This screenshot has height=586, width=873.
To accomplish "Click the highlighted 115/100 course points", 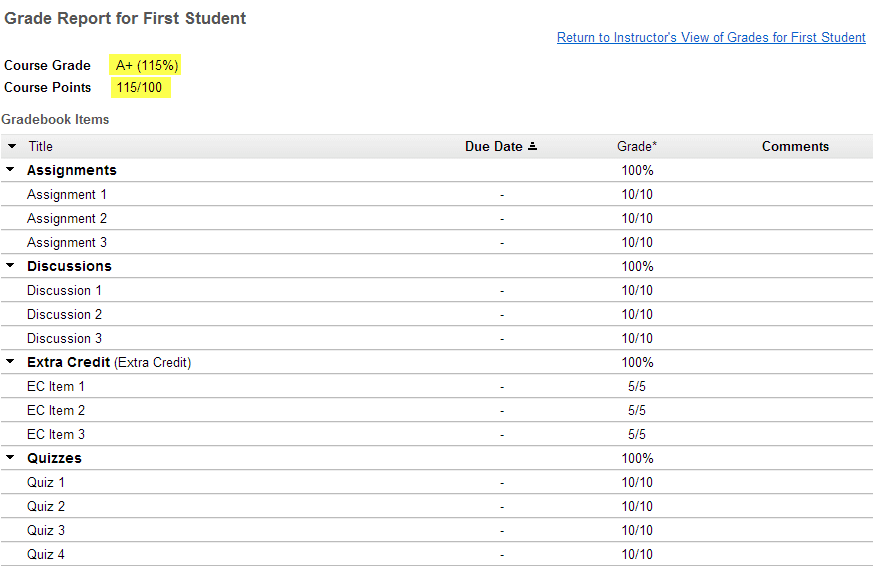I will (x=140, y=87).
